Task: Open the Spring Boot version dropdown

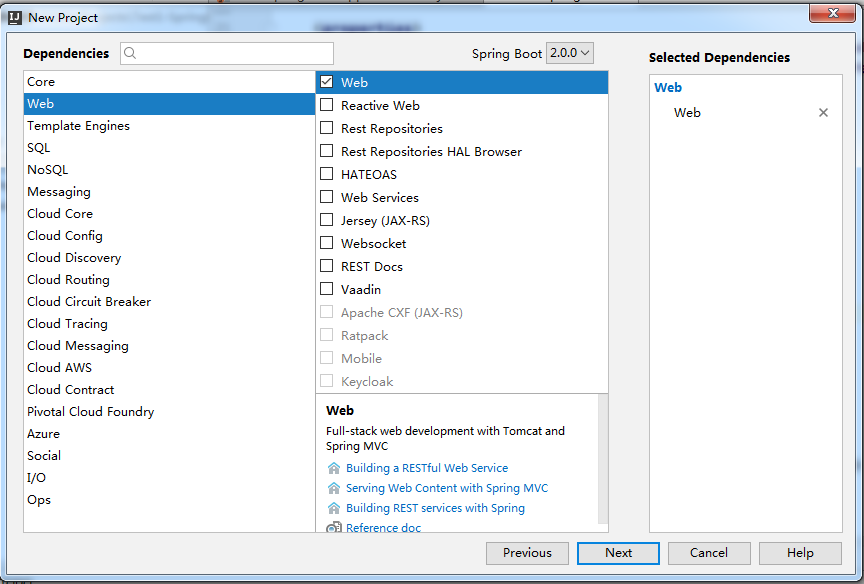Action: click(570, 53)
